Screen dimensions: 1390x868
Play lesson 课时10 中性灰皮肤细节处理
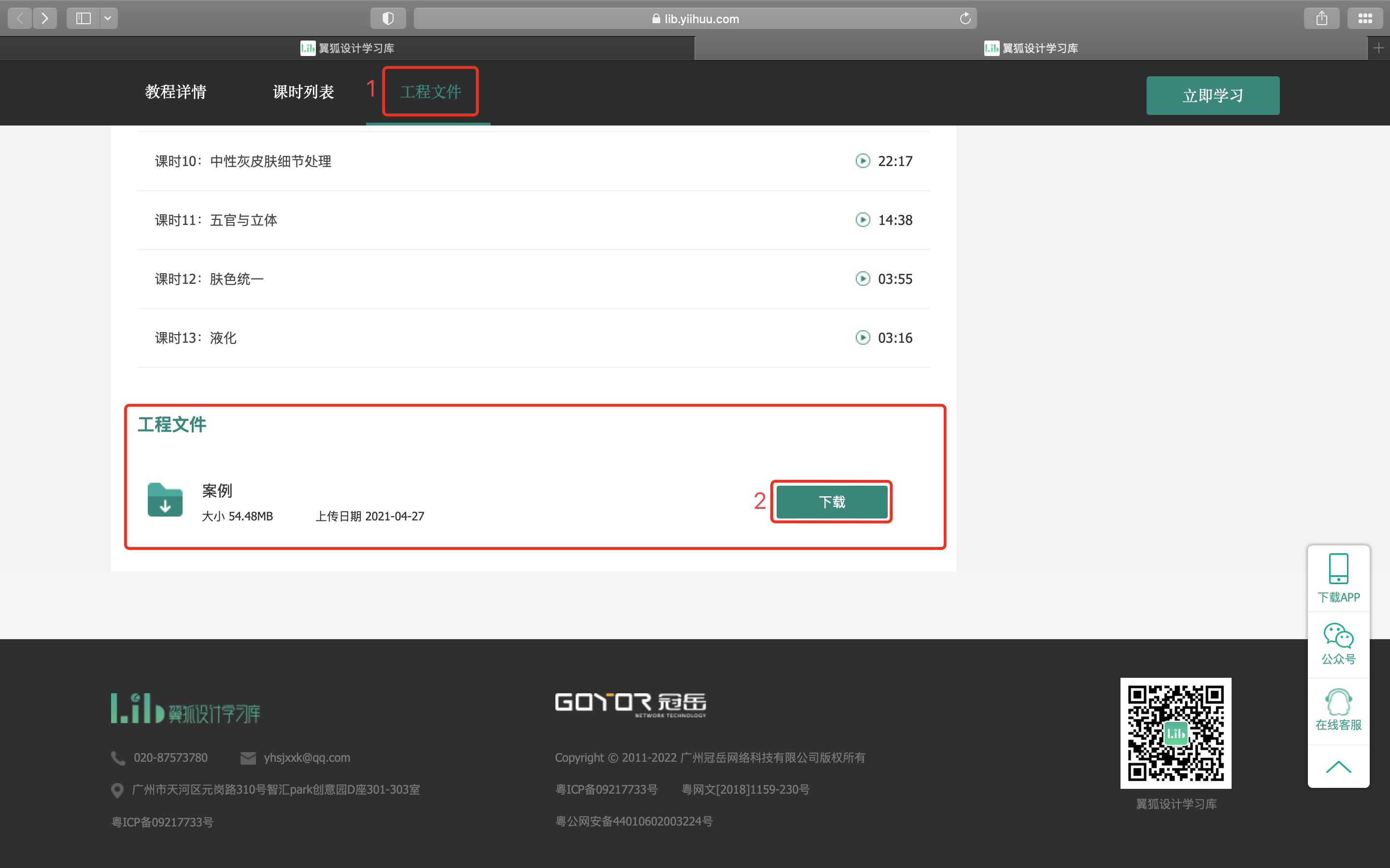coord(243,161)
